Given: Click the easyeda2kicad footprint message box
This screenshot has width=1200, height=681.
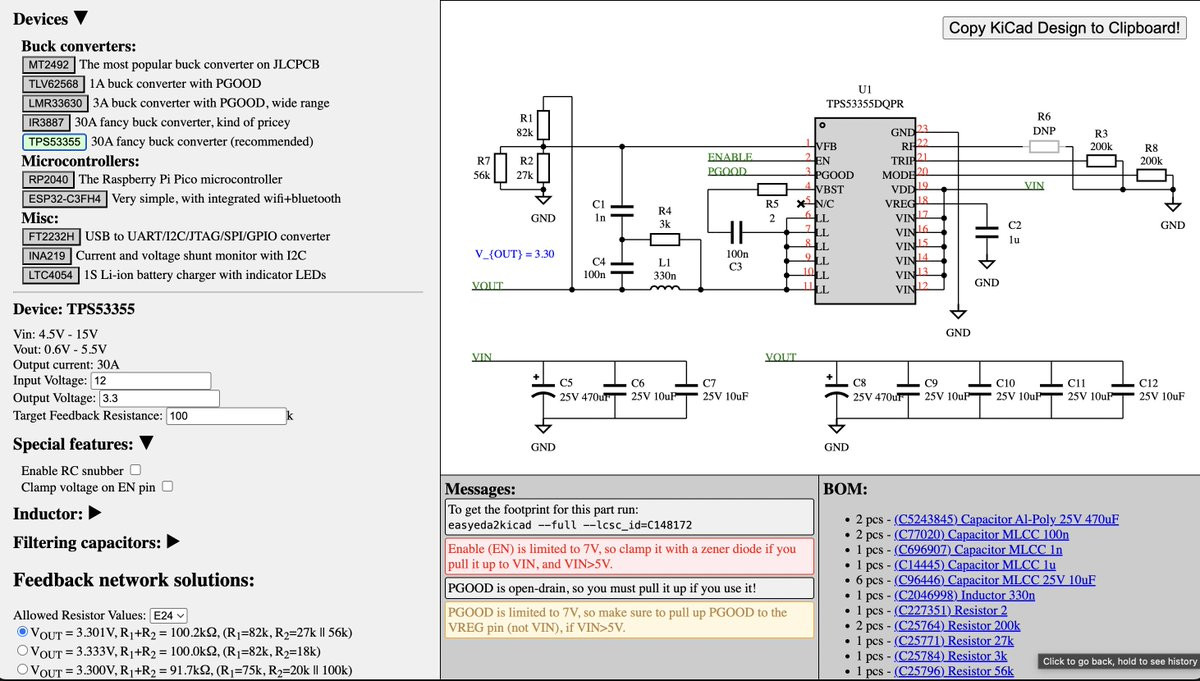Looking at the screenshot, I should click(x=629, y=517).
